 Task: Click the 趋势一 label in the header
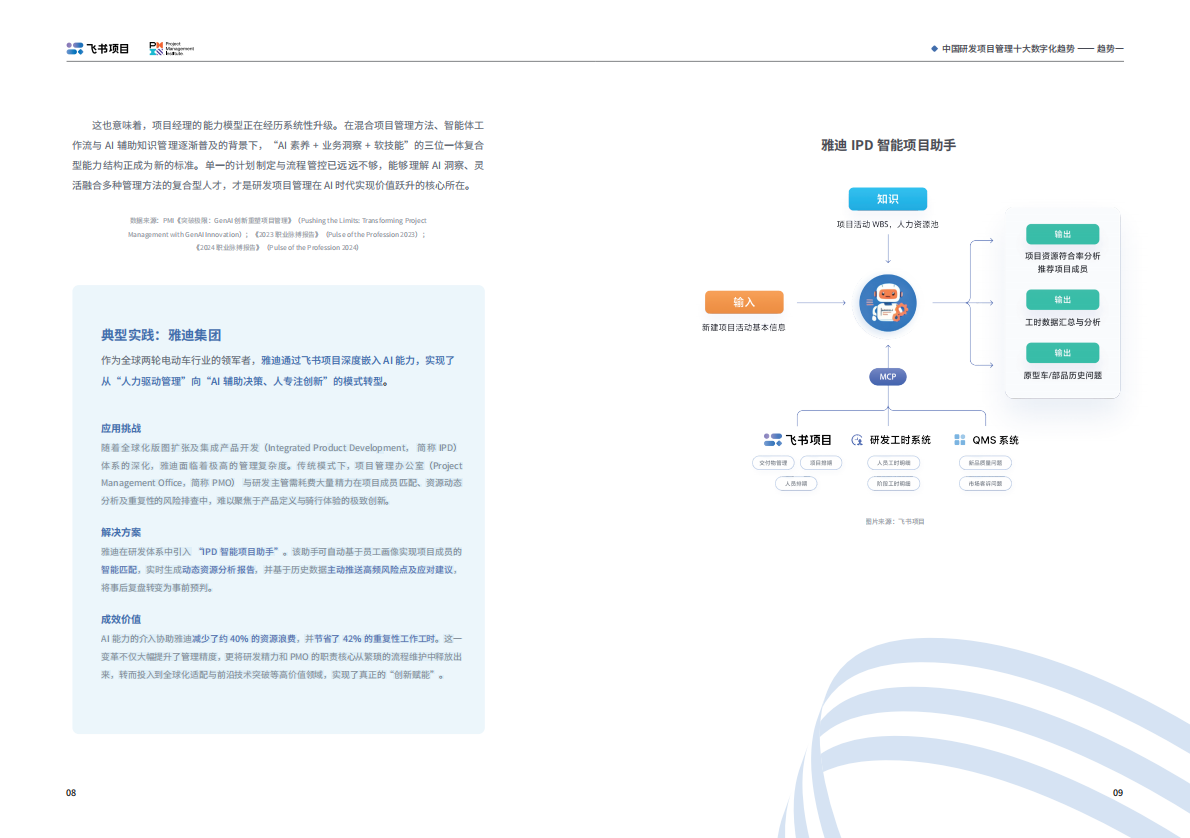(1110, 49)
